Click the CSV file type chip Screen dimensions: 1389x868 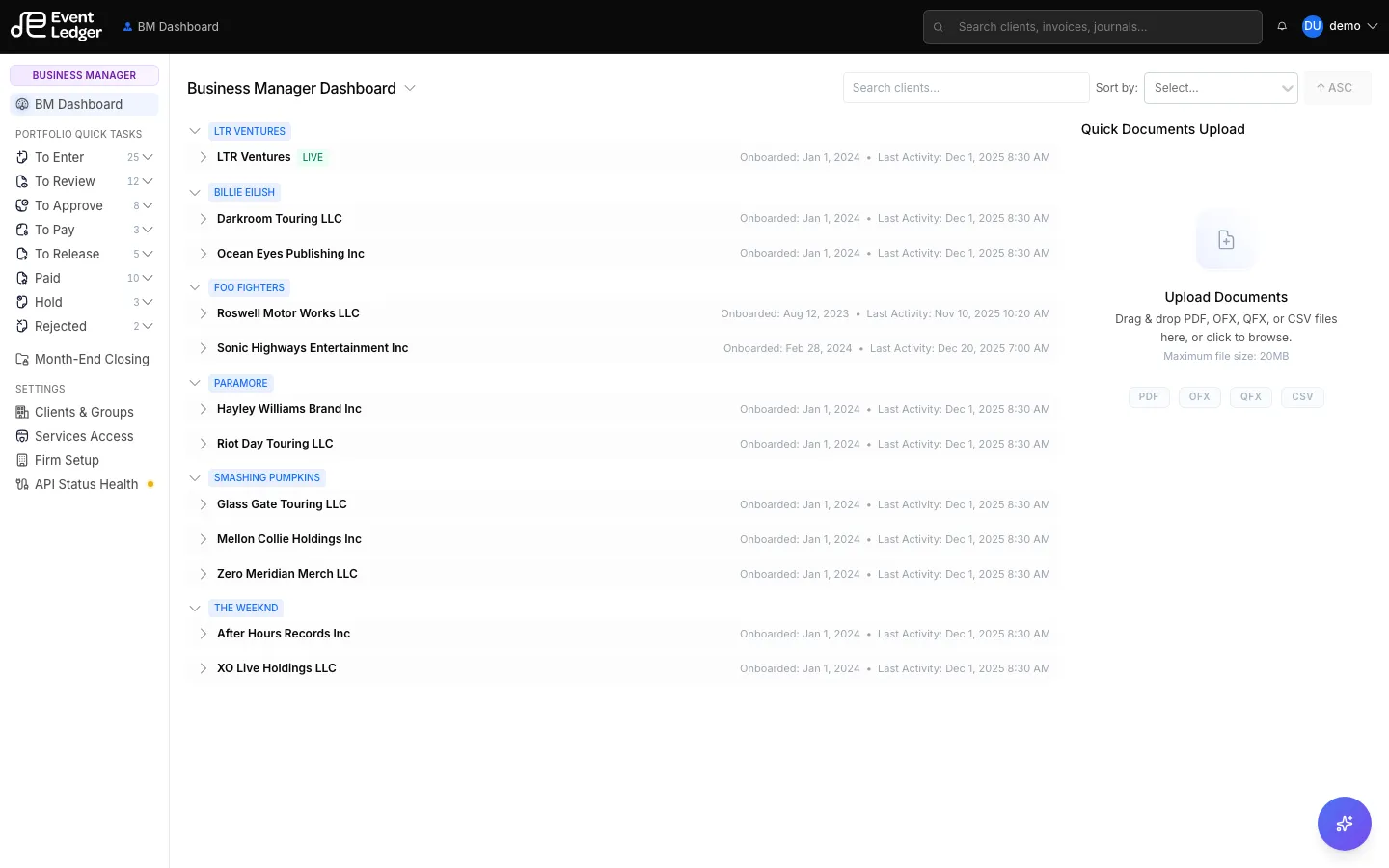(x=1302, y=396)
